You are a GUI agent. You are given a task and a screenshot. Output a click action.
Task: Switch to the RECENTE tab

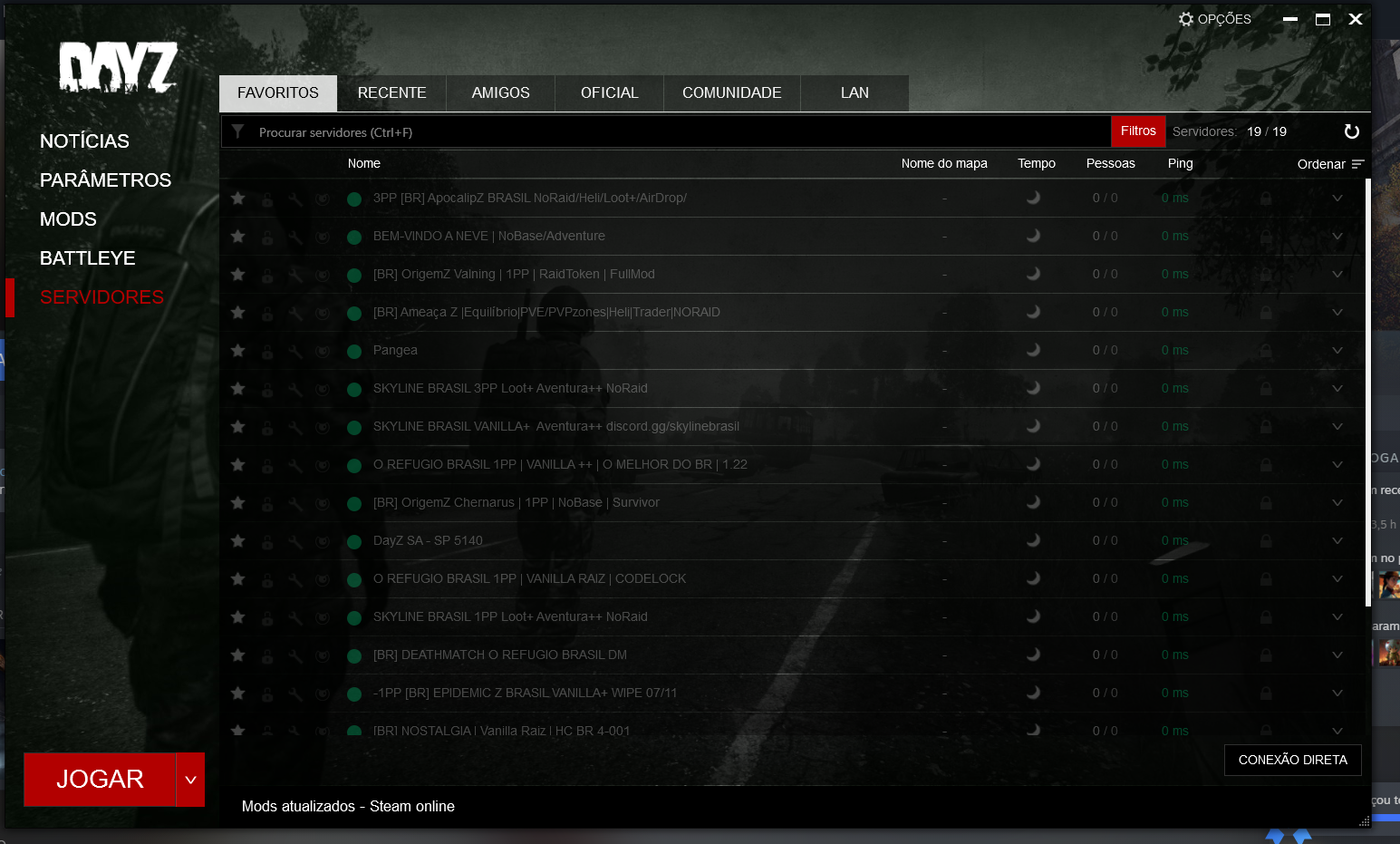[x=391, y=93]
